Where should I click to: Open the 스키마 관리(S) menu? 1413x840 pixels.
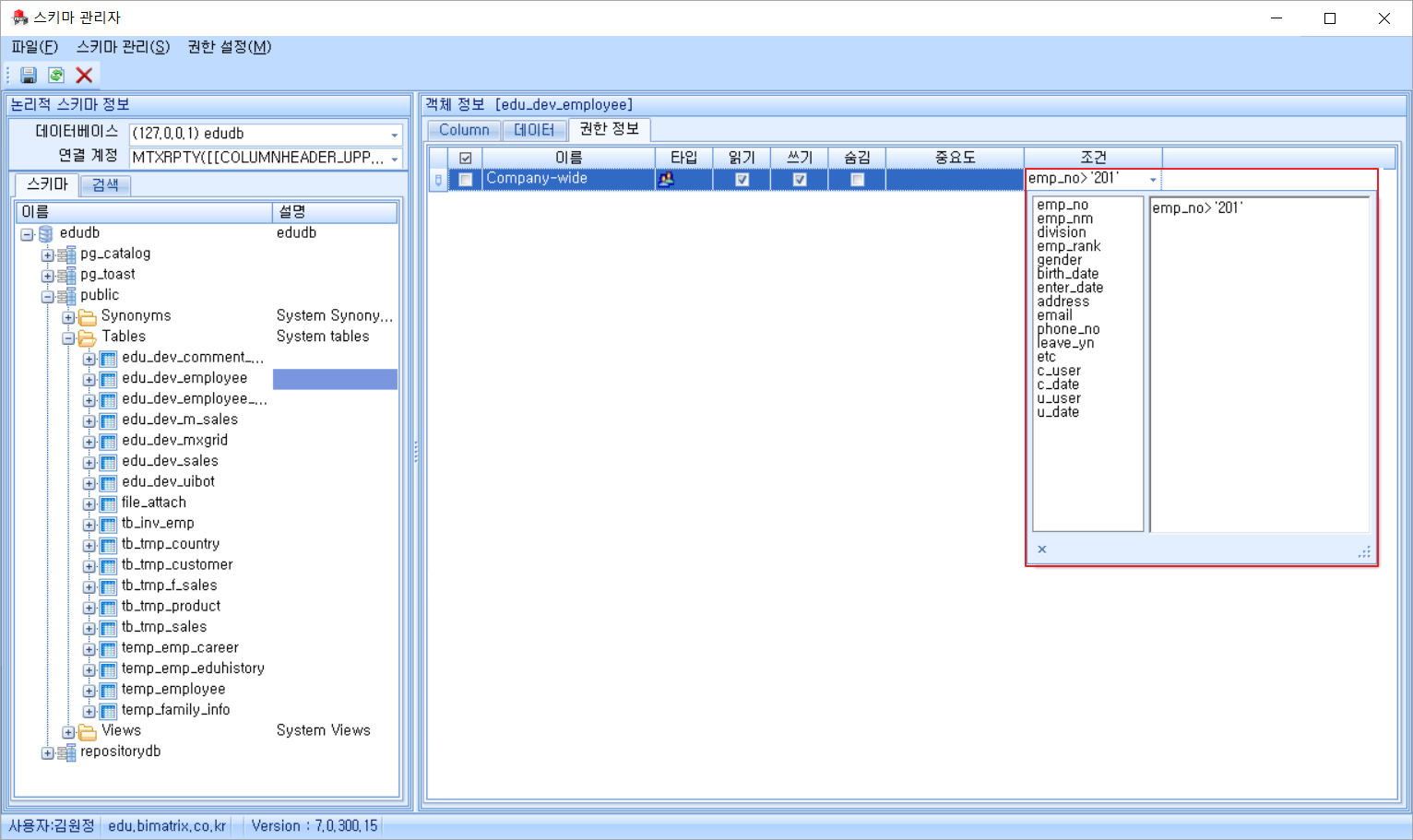point(124,47)
